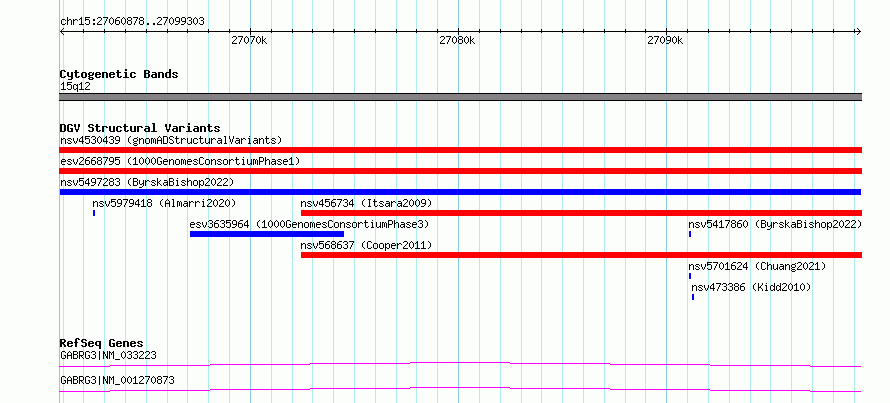Click the 27080k ruler tick label

click(x=457, y=40)
